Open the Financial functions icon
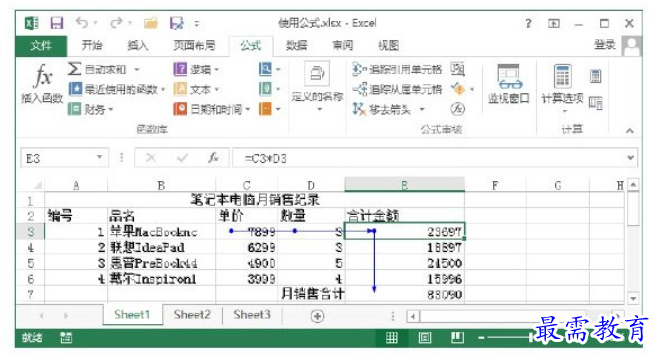The image size is (657, 360). click(x=75, y=109)
